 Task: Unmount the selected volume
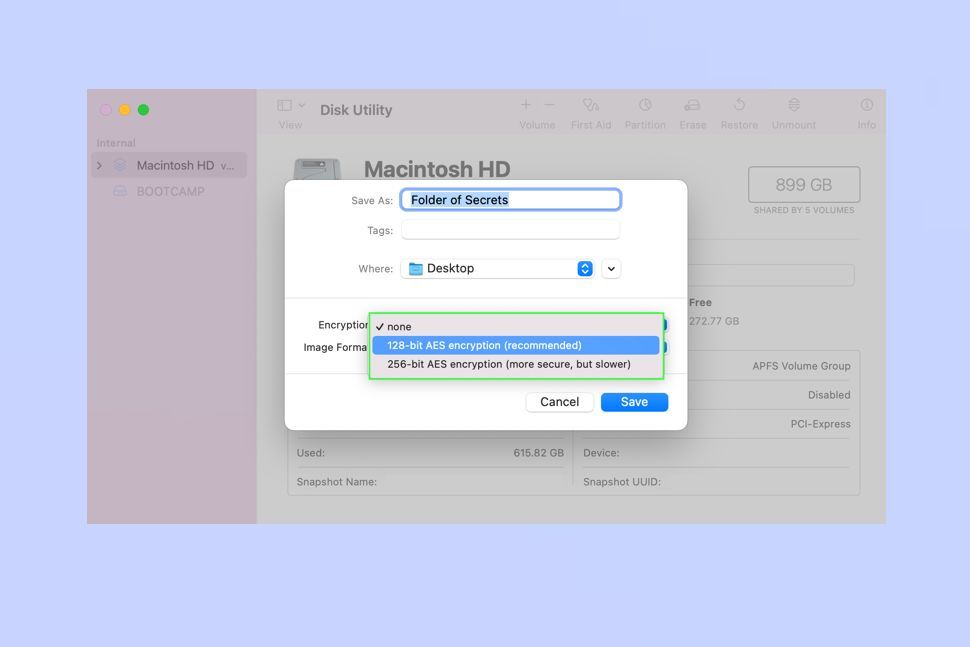pos(793,108)
